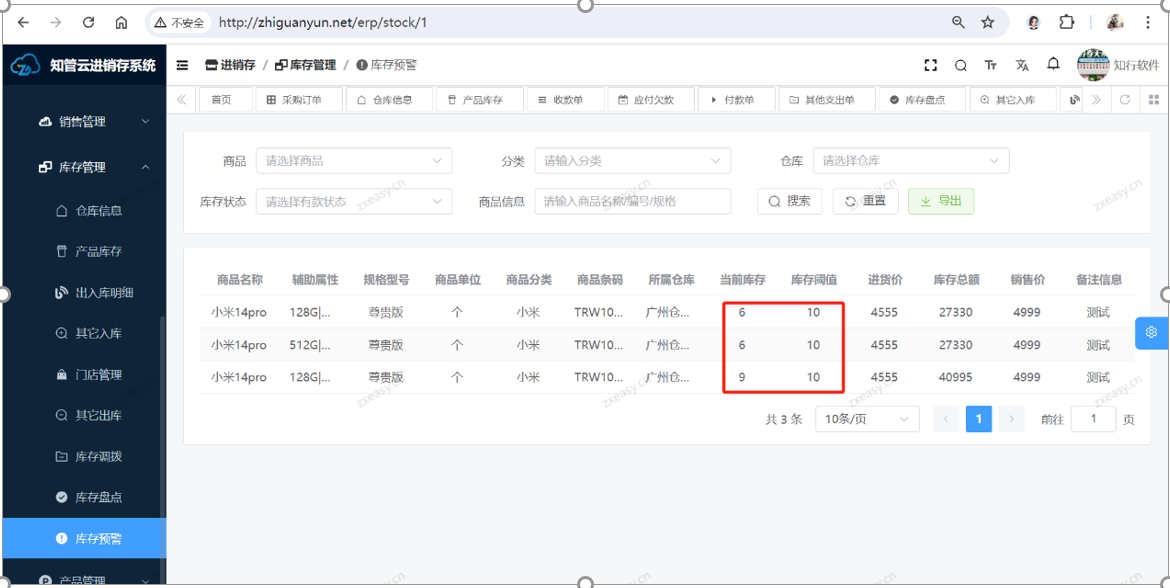
Task: Bookmark this page with star icon
Action: click(988, 22)
